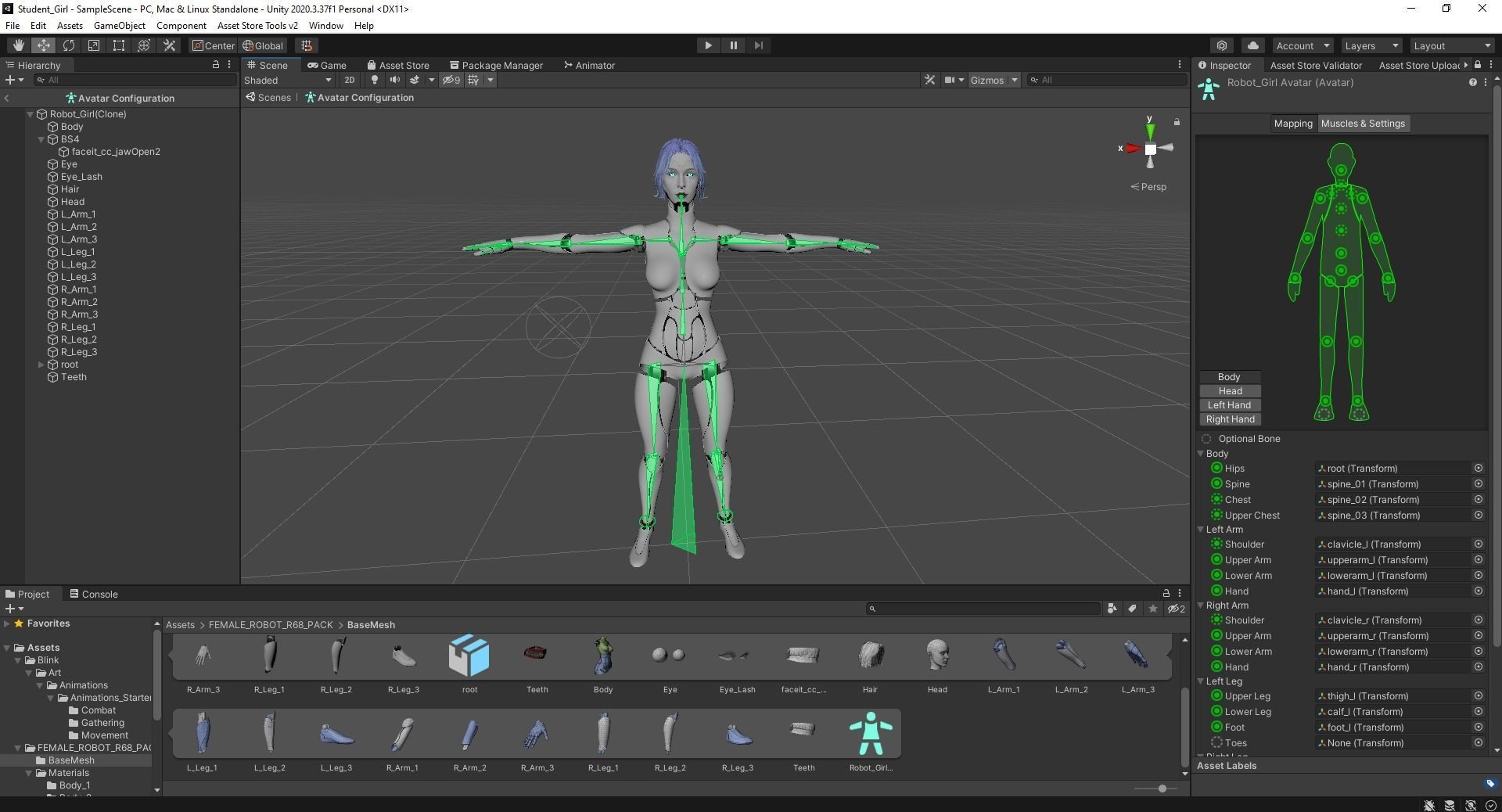Screen dimensions: 1502x812
Task: Open scene camera settings icon
Action: 950,80
